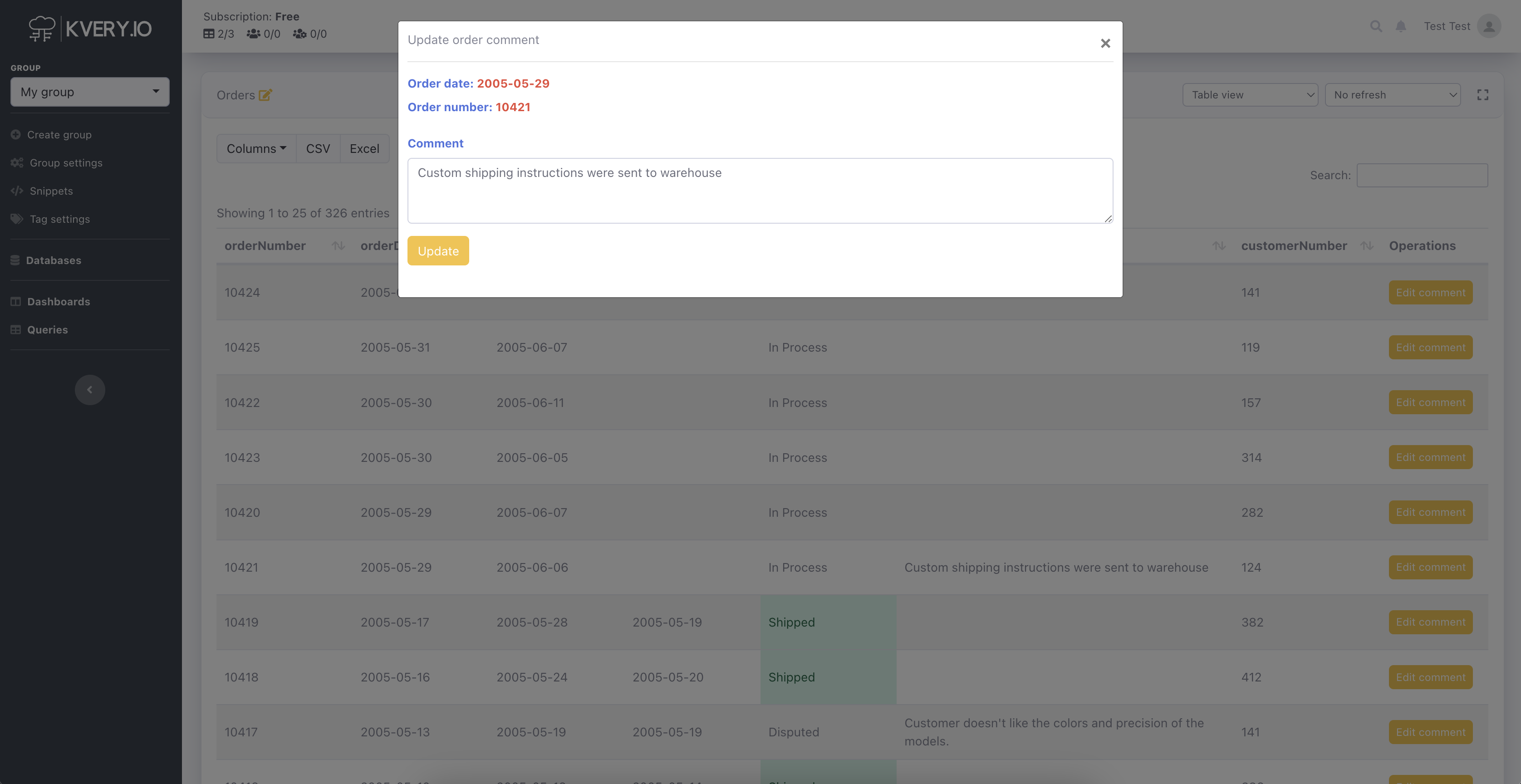Viewport: 1521px width, 784px height.
Task: Click the search magnifier icon in header
Action: tap(1376, 26)
